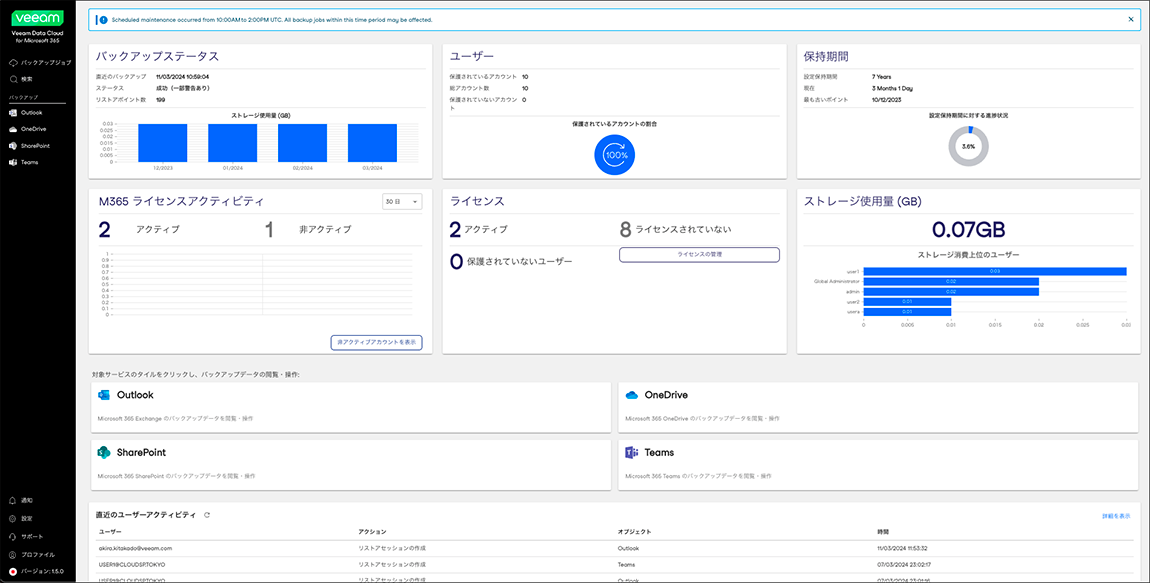Viewport: 1150px width, 583px height.
Task: Click the 12/2023 storage bar
Action: point(162,142)
